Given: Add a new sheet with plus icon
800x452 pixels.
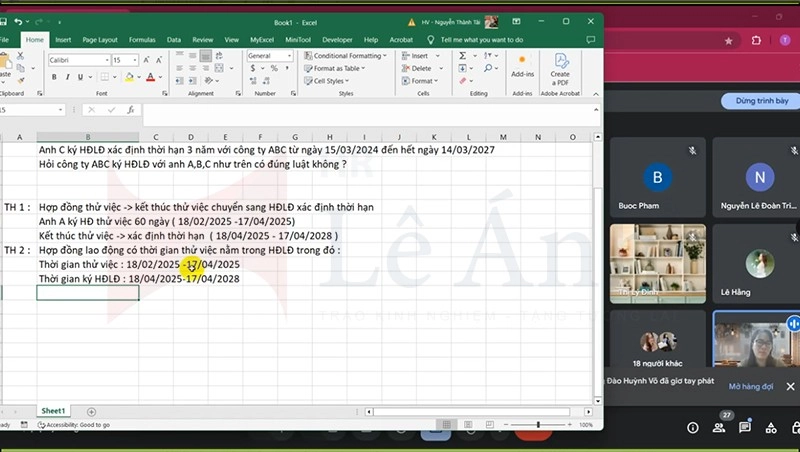Looking at the screenshot, I should point(92,411).
